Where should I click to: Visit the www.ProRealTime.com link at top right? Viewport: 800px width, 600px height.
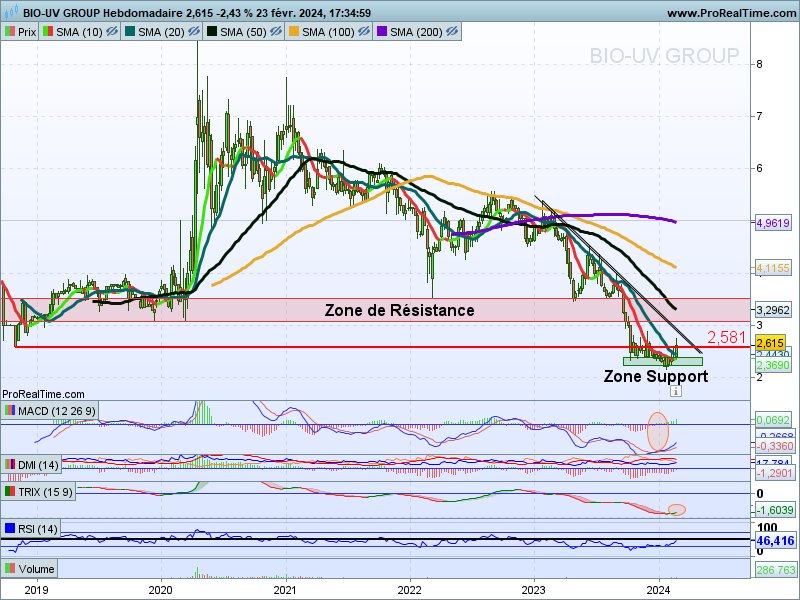732,13
